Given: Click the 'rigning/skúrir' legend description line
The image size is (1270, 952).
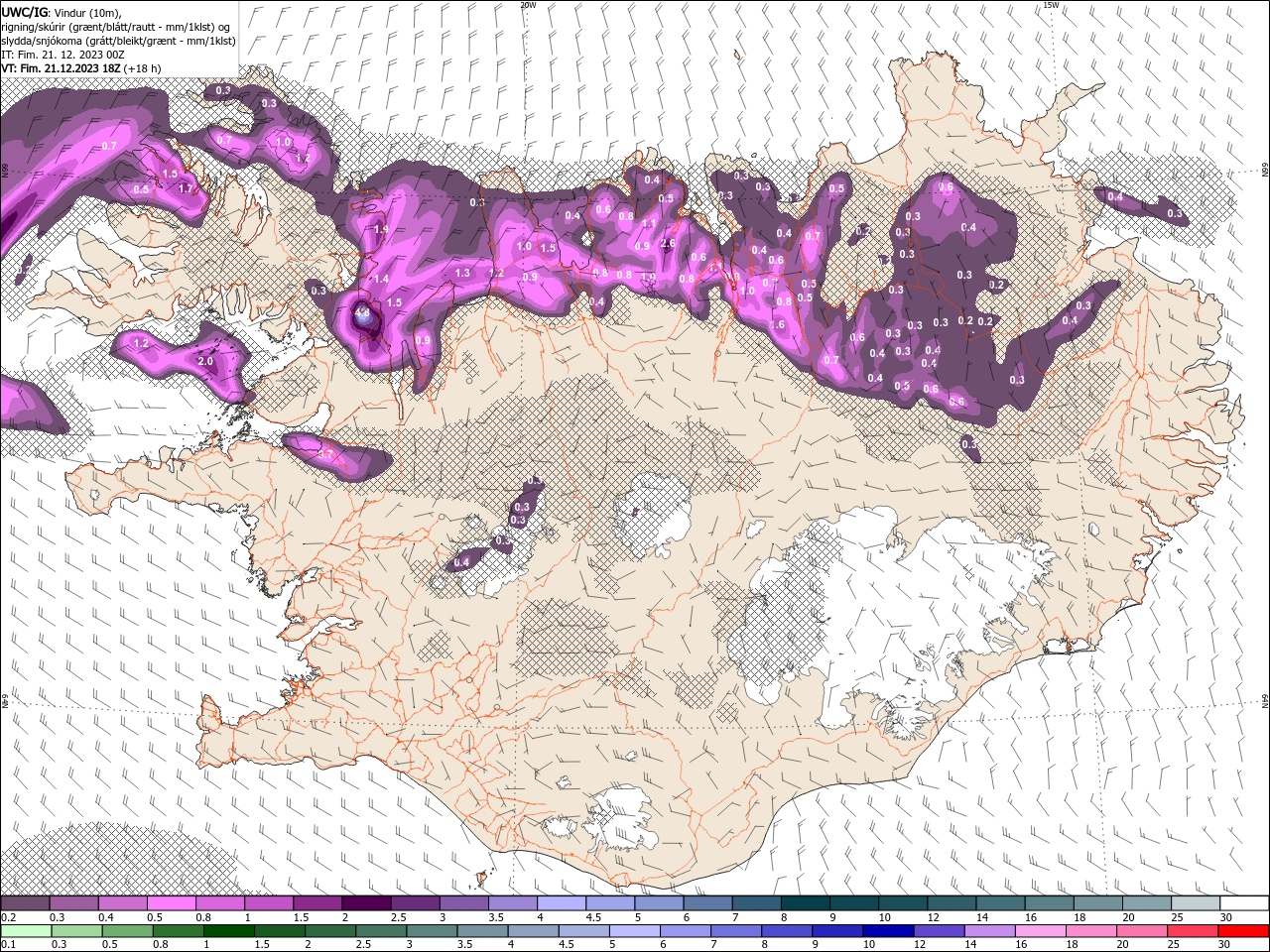Looking at the screenshot, I should [116, 26].
